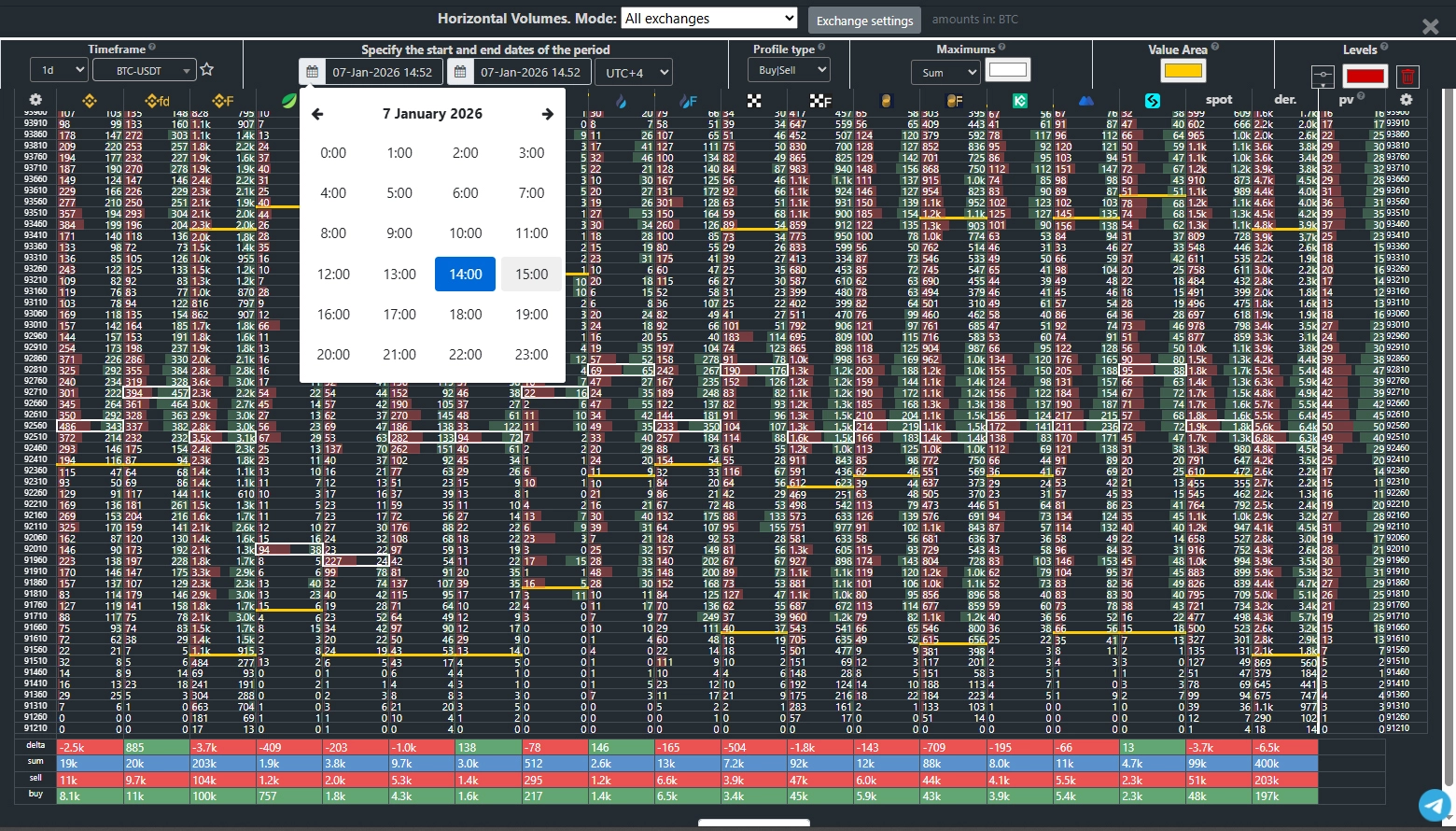Add BTC-USDT to favorites with star icon
The image size is (1456, 831).
click(x=207, y=70)
